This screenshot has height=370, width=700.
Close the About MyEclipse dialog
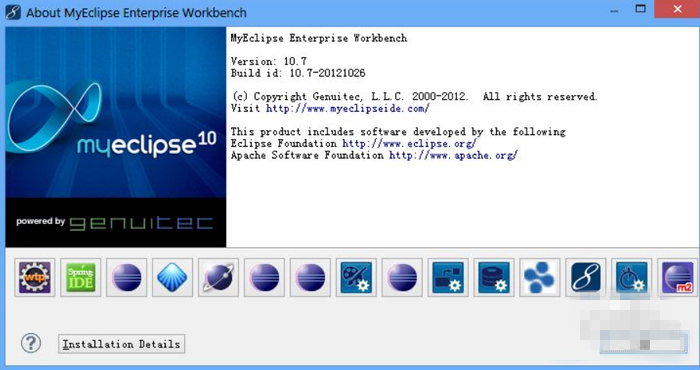(677, 9)
